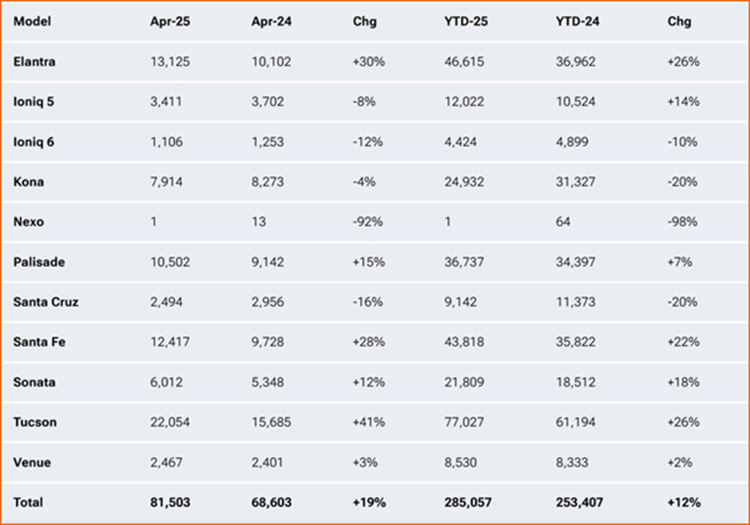This screenshot has width=750, height=525.
Task: Click the Ioniq 6 row label
Action: pos(35,142)
